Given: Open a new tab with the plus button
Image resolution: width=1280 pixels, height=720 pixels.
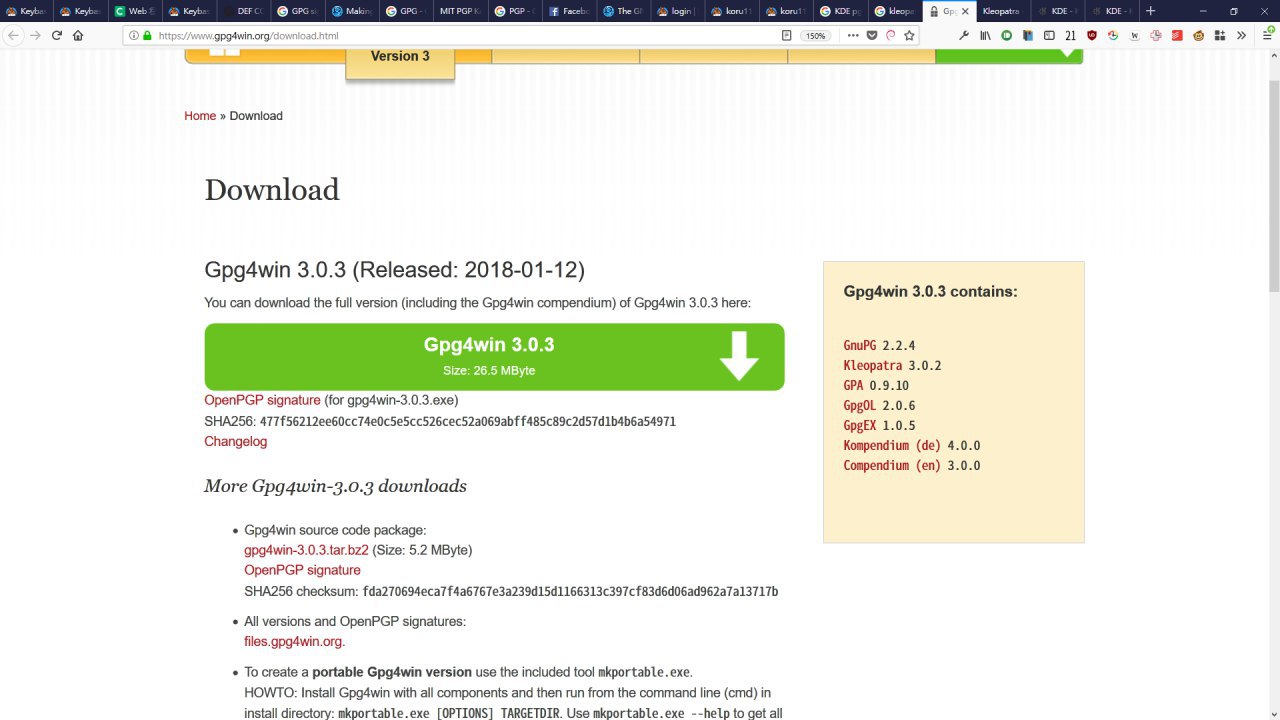Looking at the screenshot, I should pos(1150,11).
